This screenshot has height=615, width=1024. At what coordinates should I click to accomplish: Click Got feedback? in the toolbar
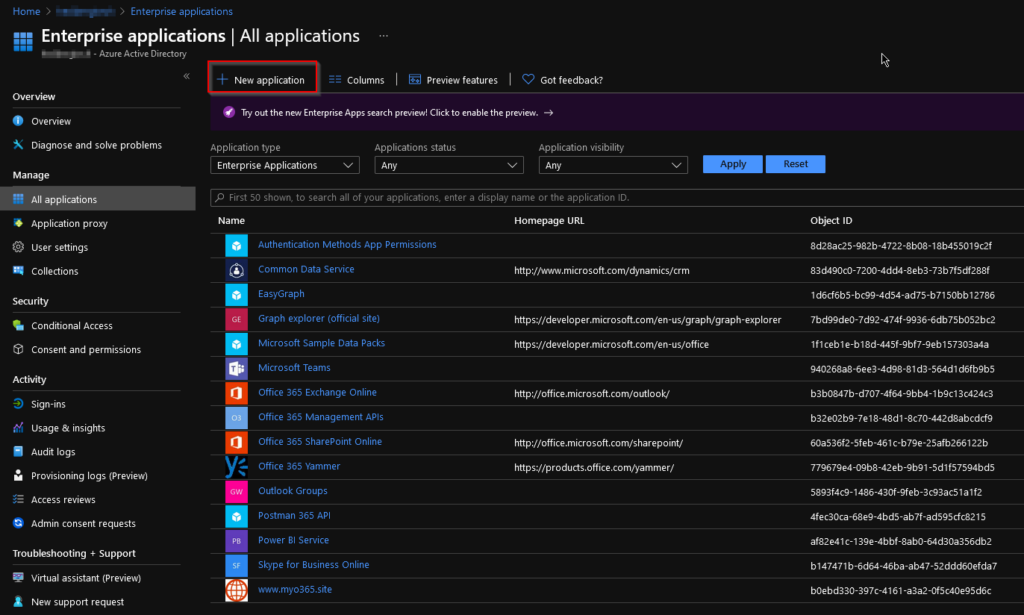coord(562,80)
